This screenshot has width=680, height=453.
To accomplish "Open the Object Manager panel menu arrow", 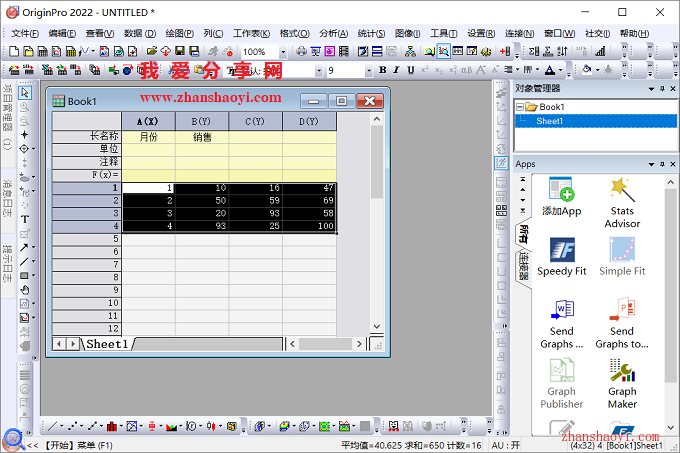I will point(651,89).
